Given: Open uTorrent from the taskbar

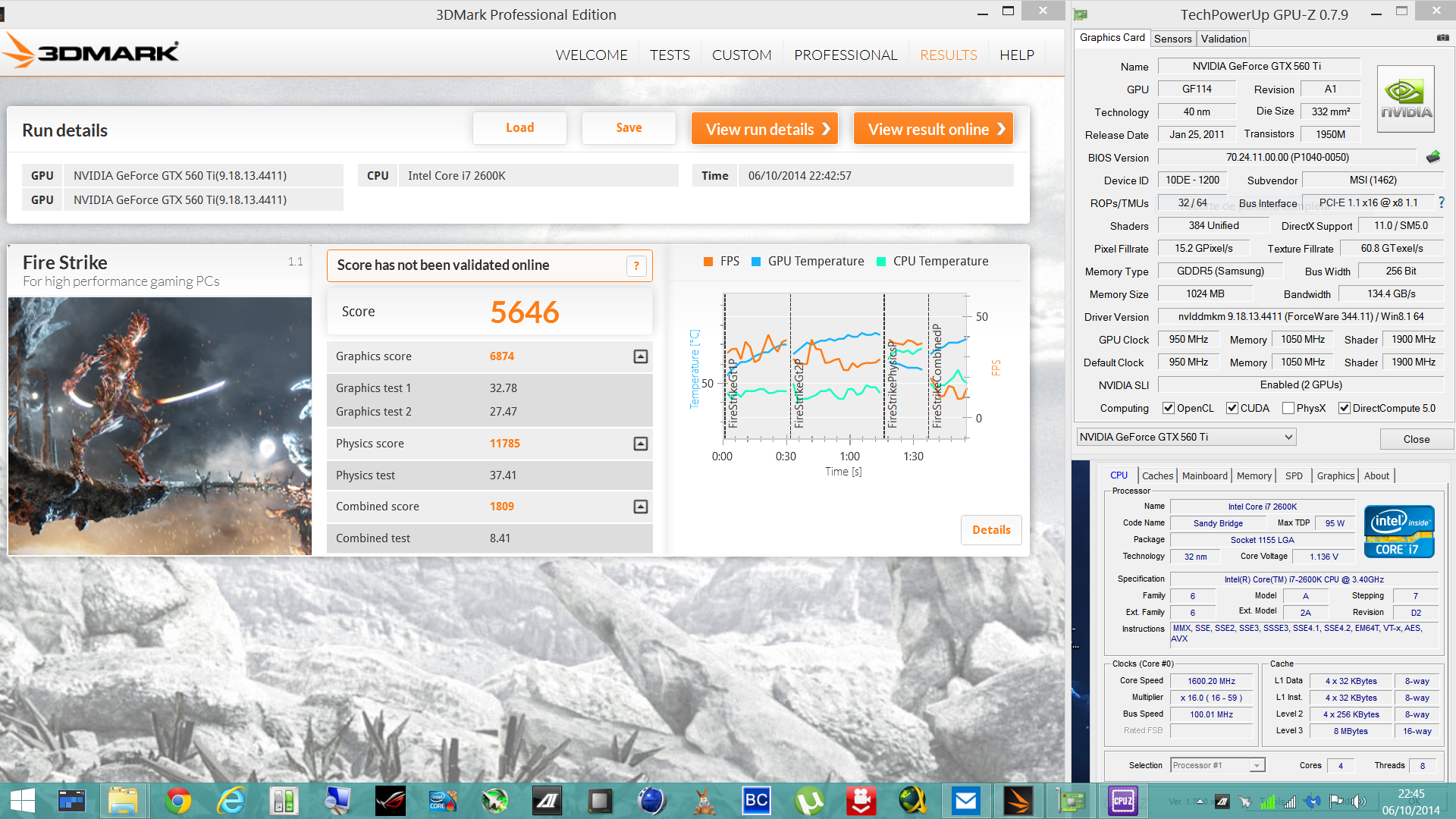Looking at the screenshot, I should (809, 801).
